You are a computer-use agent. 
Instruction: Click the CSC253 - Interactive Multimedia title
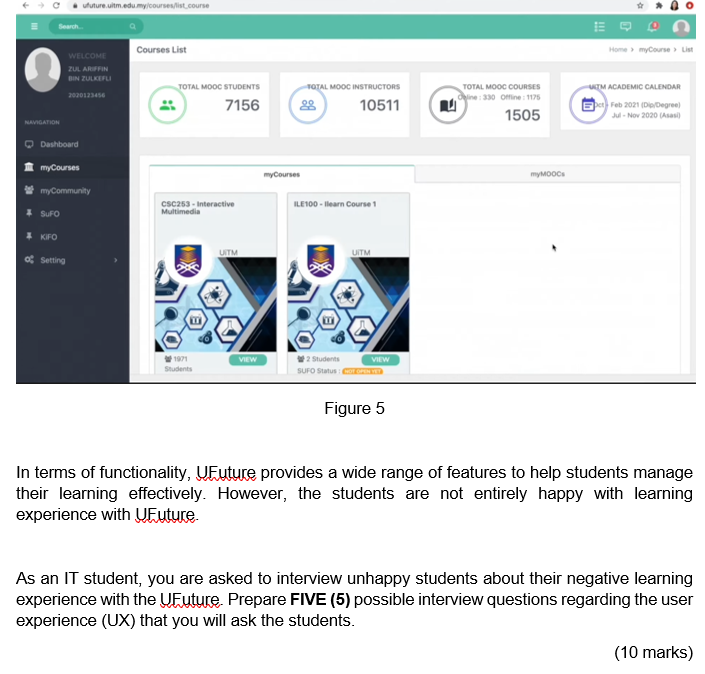click(198, 208)
